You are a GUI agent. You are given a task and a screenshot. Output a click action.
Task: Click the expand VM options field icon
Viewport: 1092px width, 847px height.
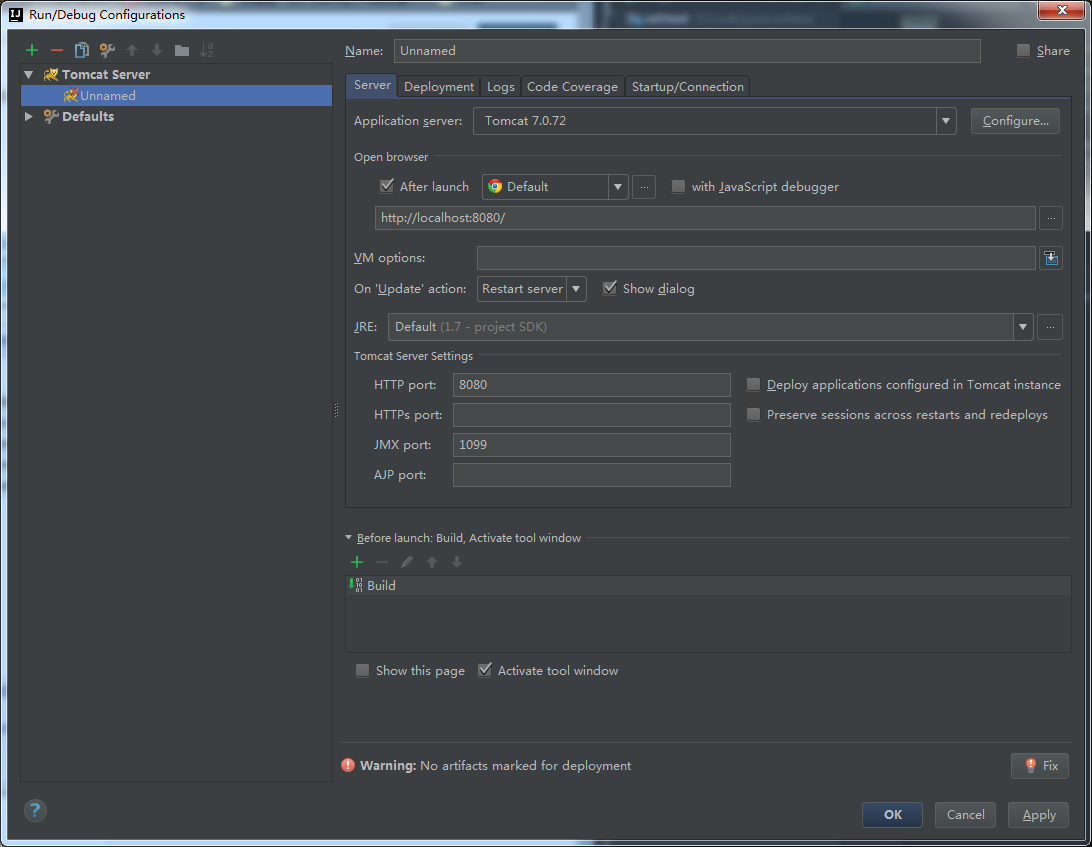tap(1050, 258)
